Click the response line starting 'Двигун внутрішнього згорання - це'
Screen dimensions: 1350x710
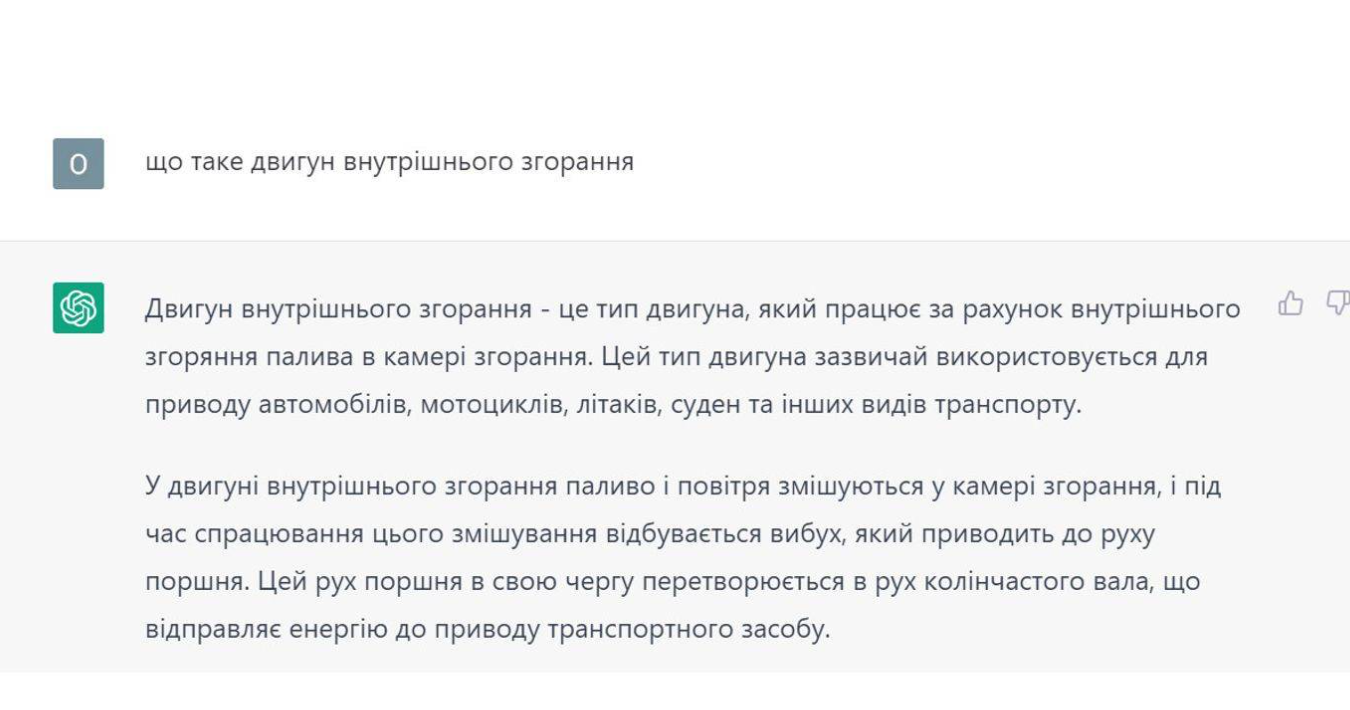click(x=692, y=309)
